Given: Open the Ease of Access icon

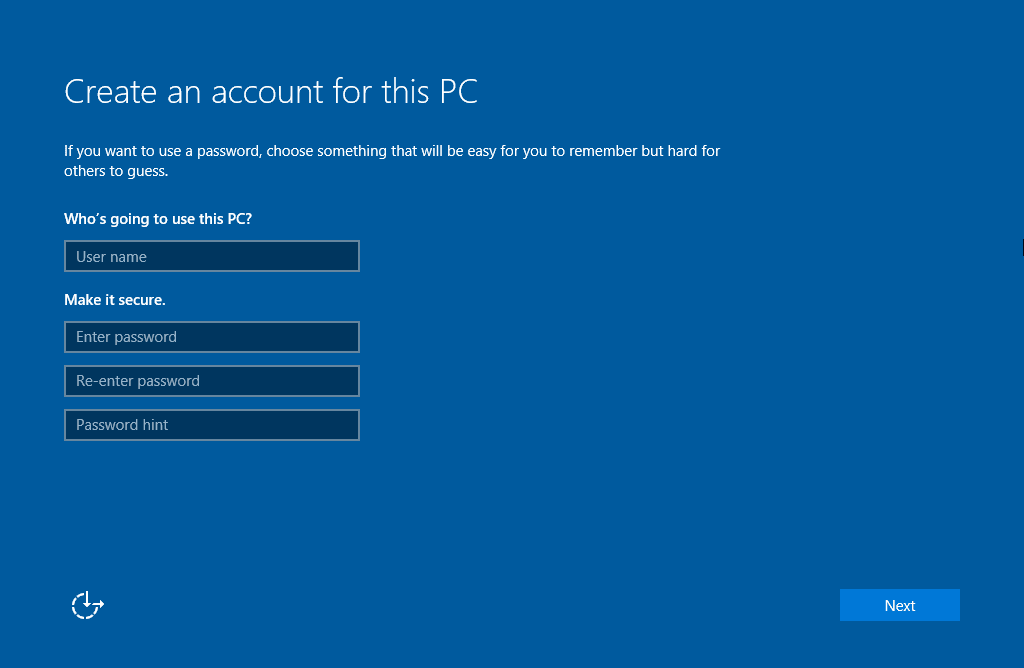Looking at the screenshot, I should point(88,604).
